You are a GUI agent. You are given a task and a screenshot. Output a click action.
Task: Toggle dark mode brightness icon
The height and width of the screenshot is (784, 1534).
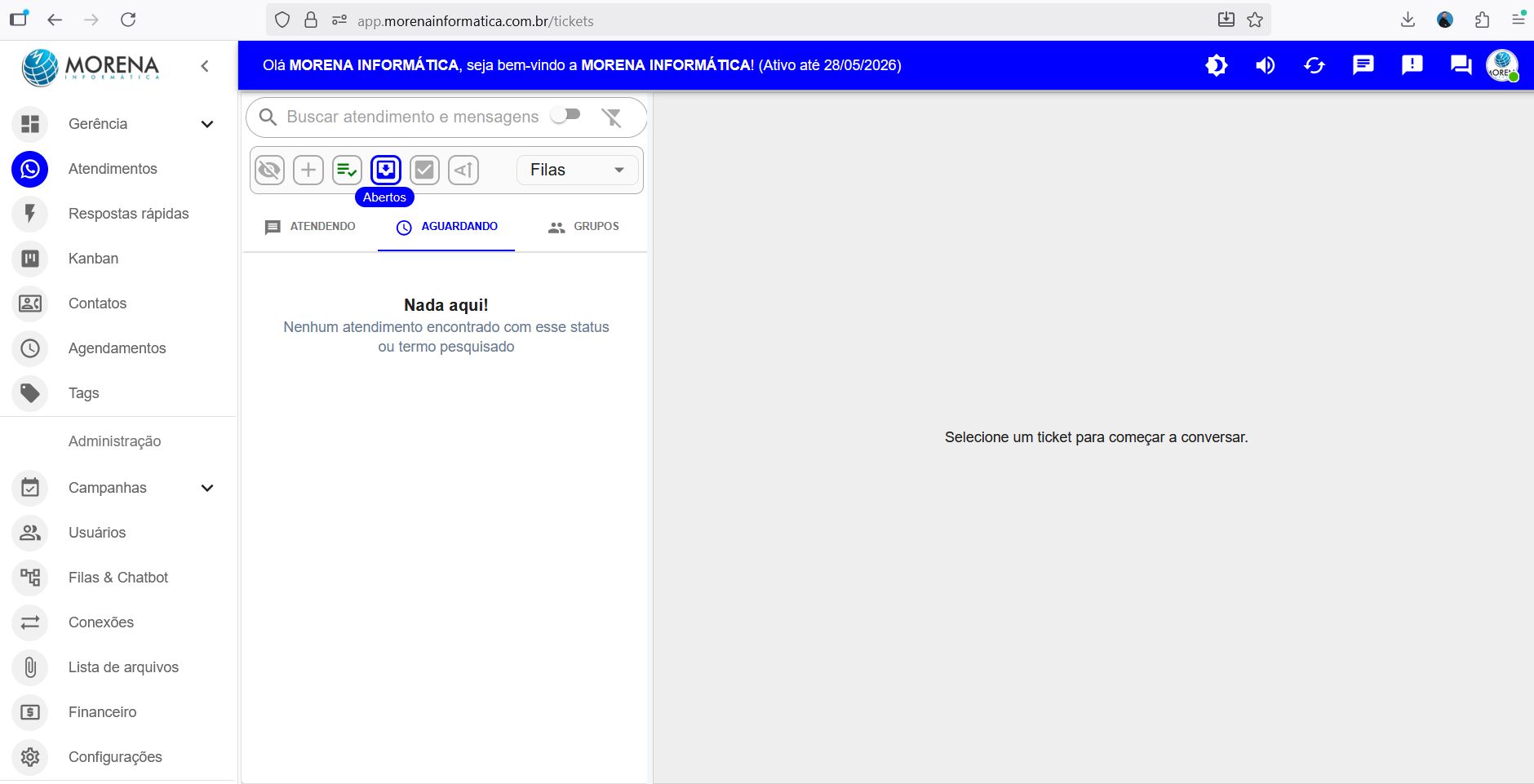tap(1216, 65)
